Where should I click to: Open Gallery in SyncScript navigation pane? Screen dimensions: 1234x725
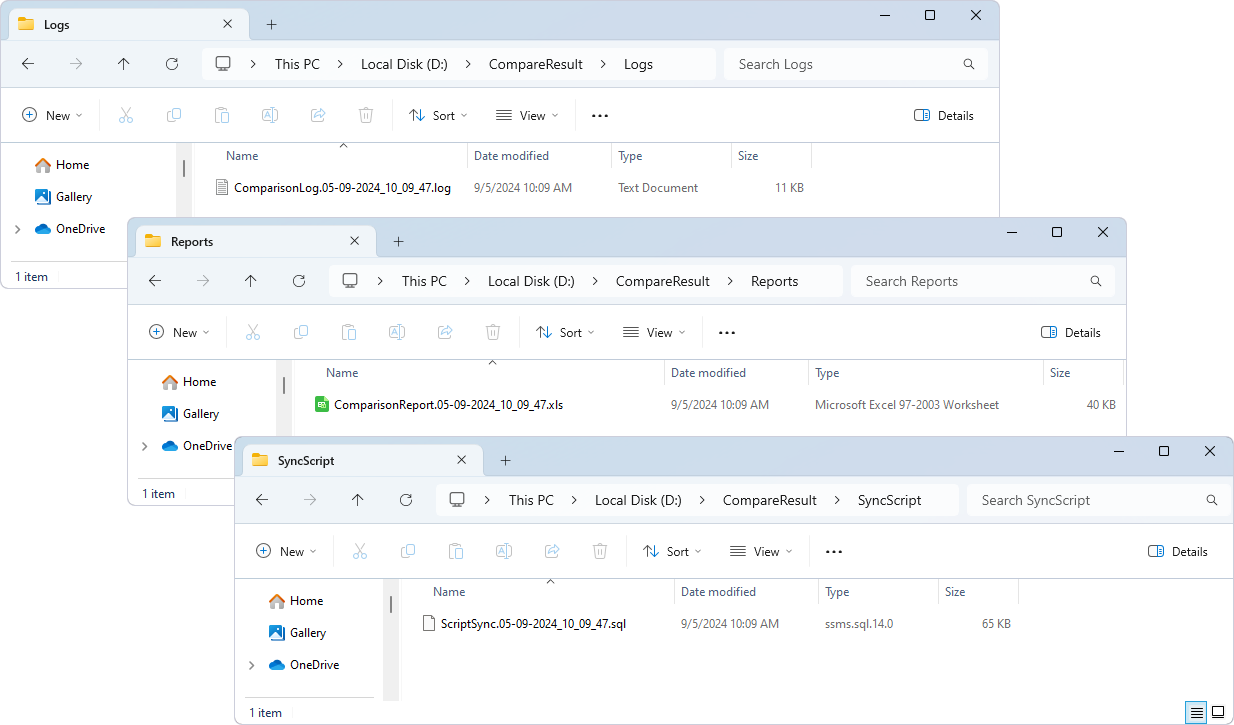[297, 633]
